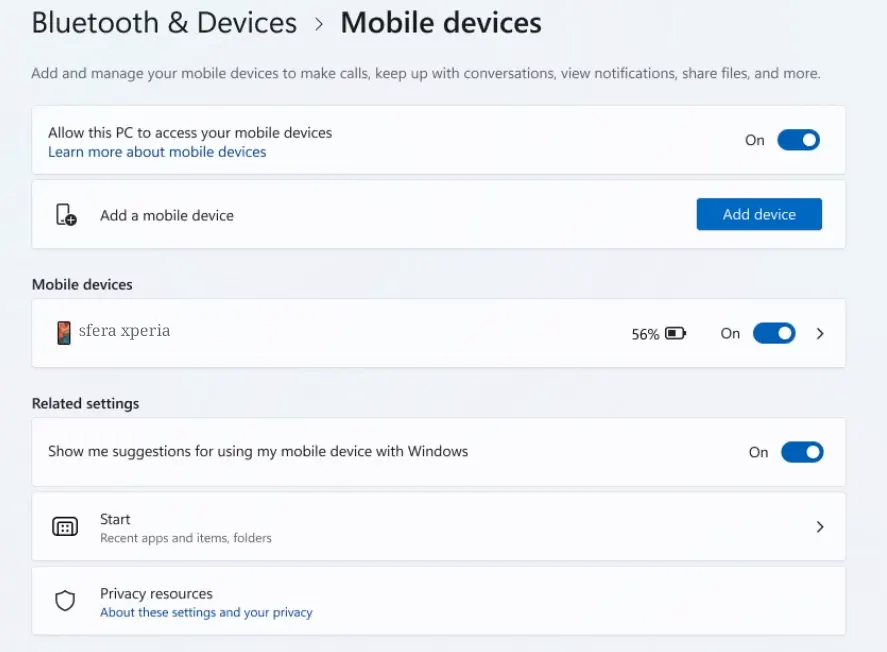Image resolution: width=887 pixels, height=652 pixels.
Task: Click the breadcrumb separator arrow in the title
Action: pos(319,24)
